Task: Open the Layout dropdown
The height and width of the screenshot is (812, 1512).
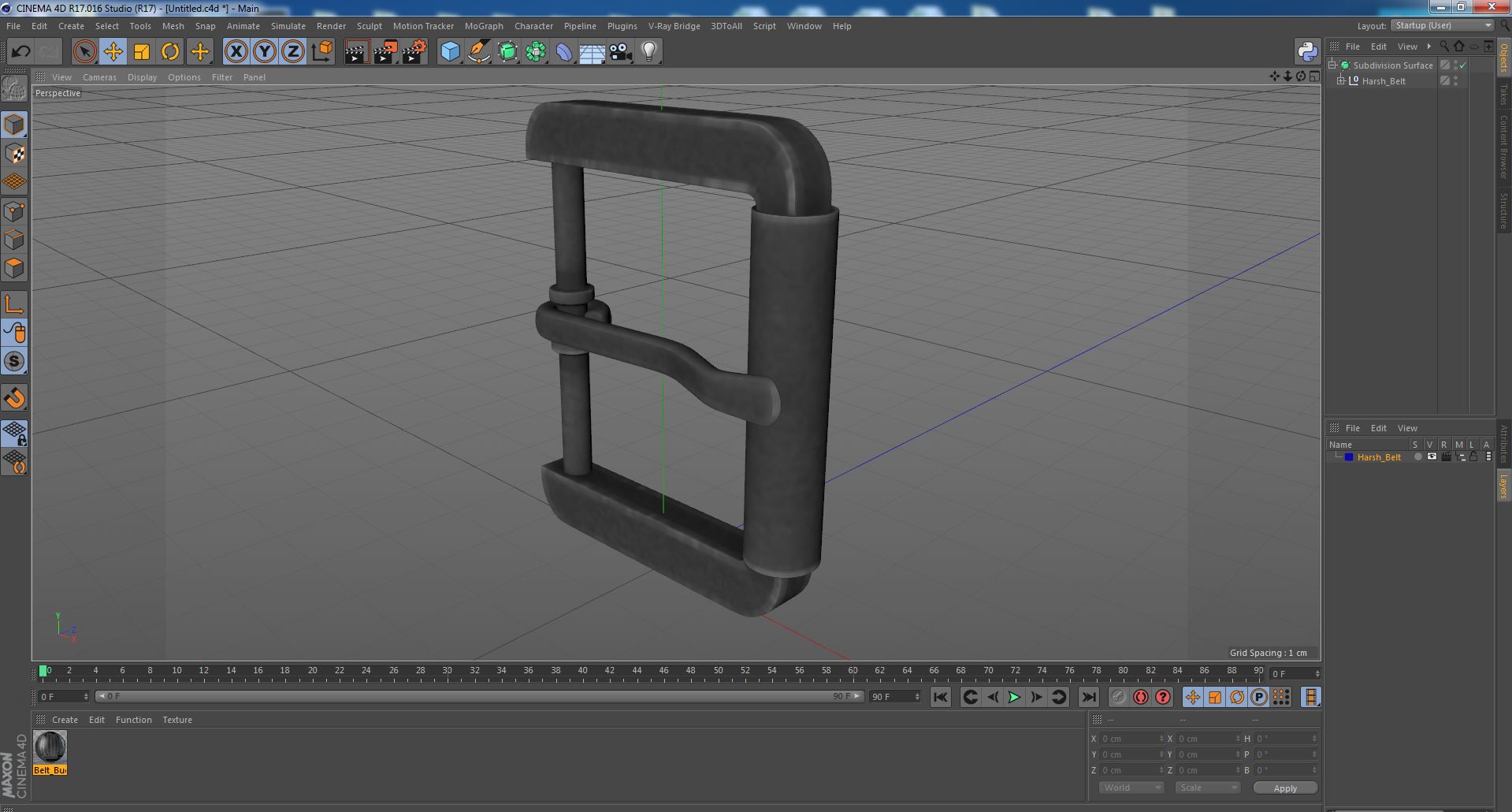Action: [1443, 25]
